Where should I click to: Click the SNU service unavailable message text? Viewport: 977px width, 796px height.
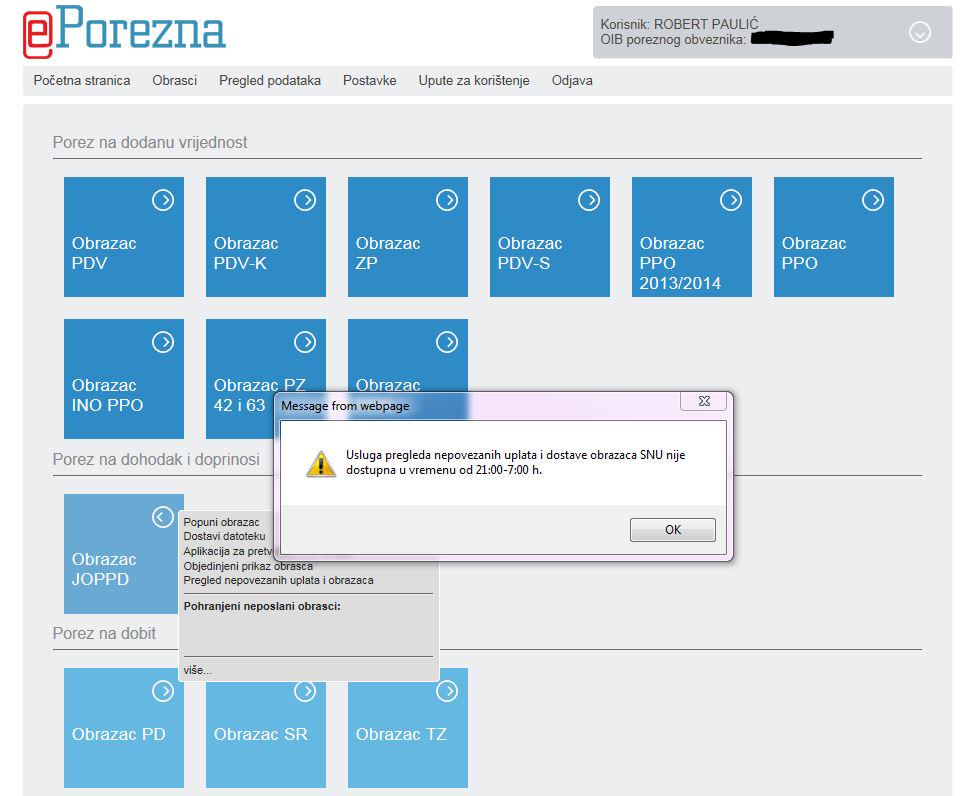point(515,462)
